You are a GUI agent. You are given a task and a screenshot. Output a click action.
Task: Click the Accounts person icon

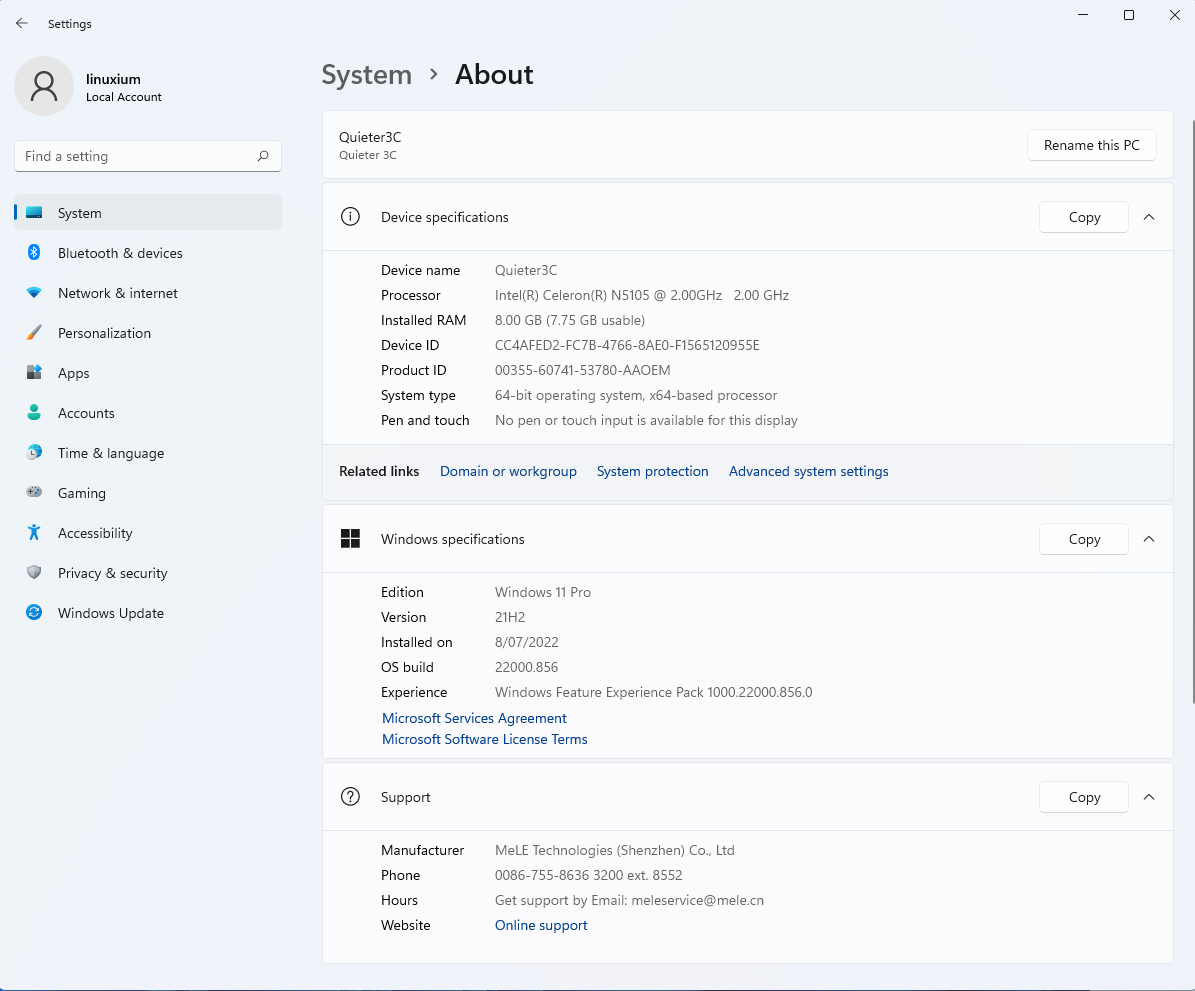[x=34, y=412]
